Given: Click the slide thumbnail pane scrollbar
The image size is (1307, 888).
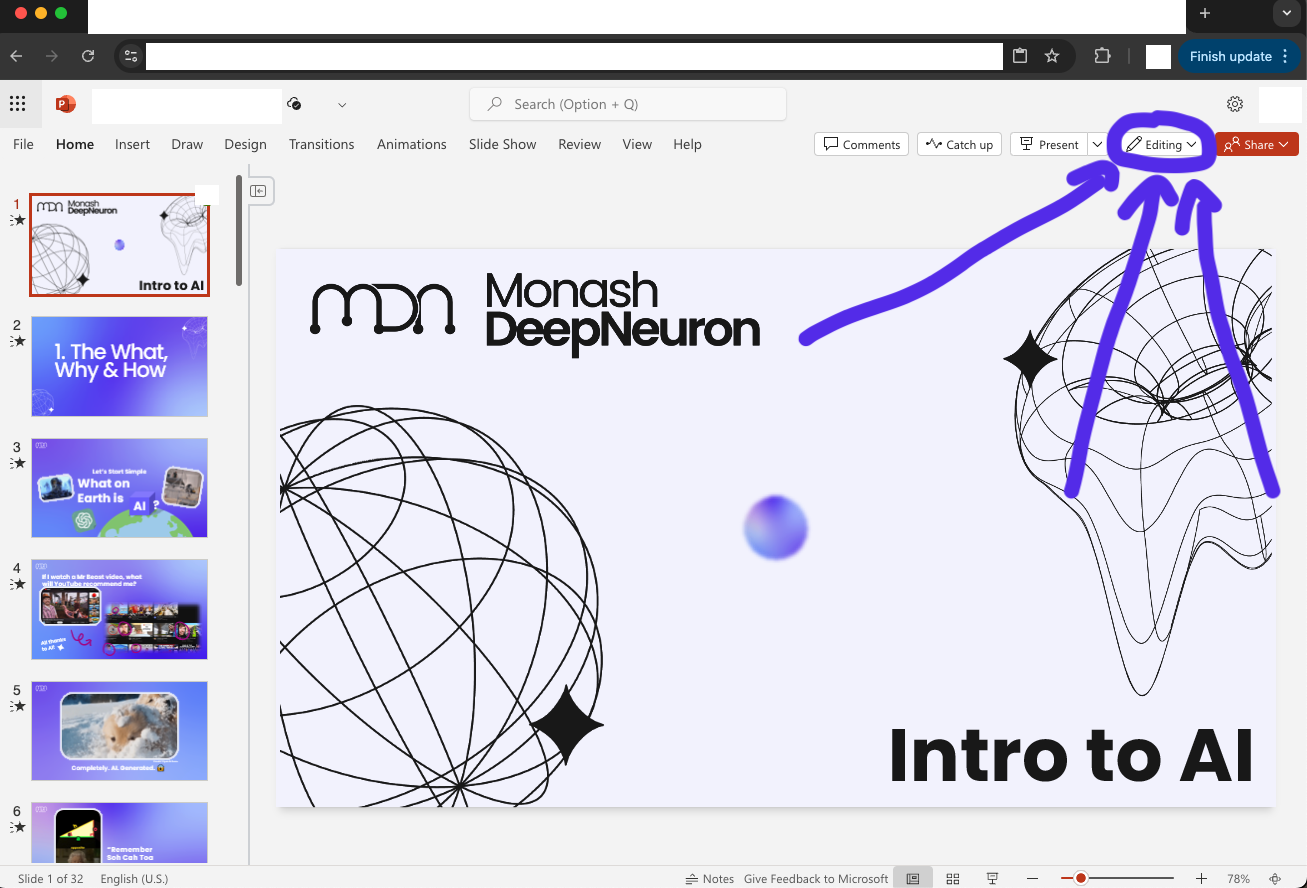Looking at the screenshot, I should point(238,230).
